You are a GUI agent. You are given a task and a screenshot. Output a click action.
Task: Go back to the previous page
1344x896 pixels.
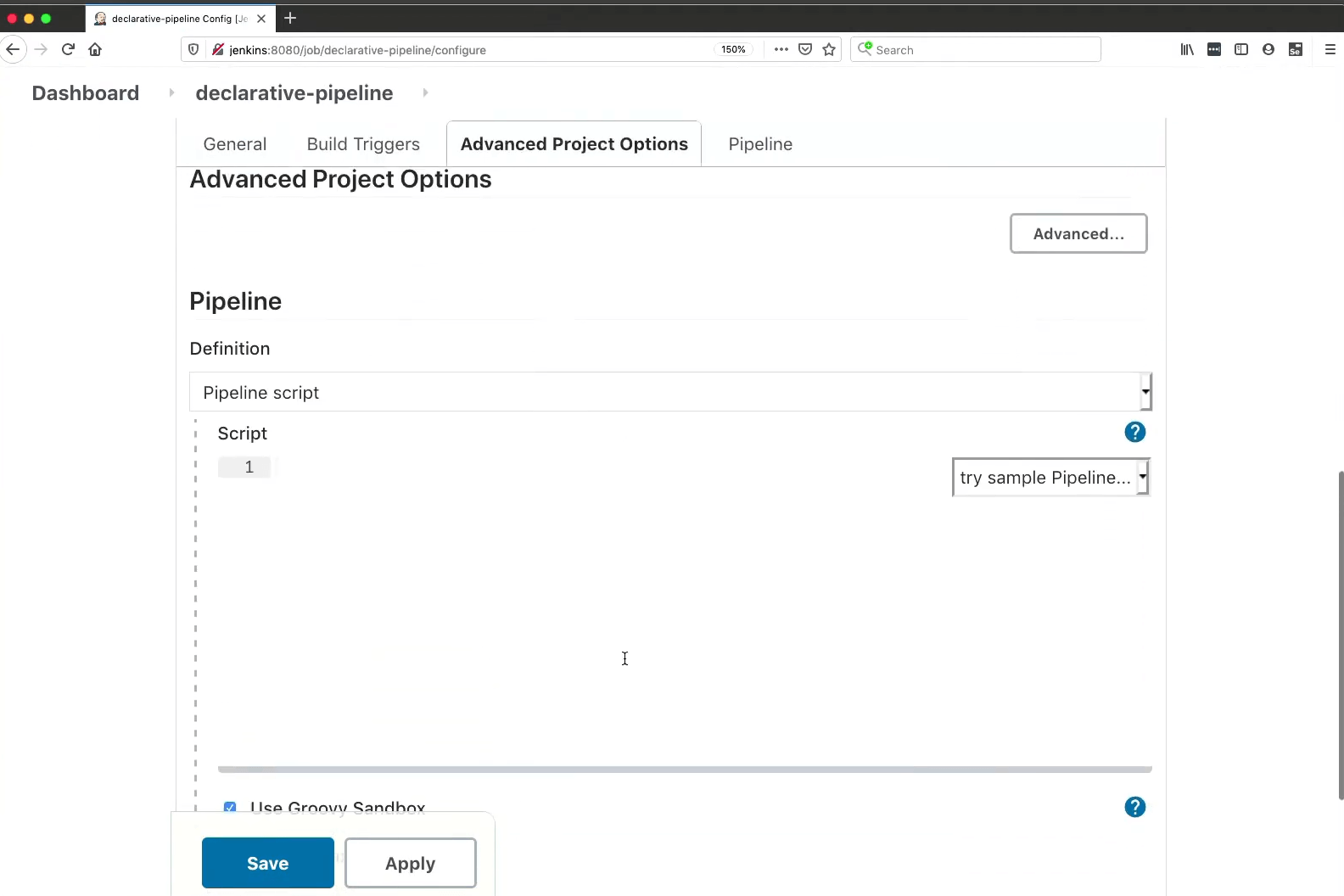[12, 49]
